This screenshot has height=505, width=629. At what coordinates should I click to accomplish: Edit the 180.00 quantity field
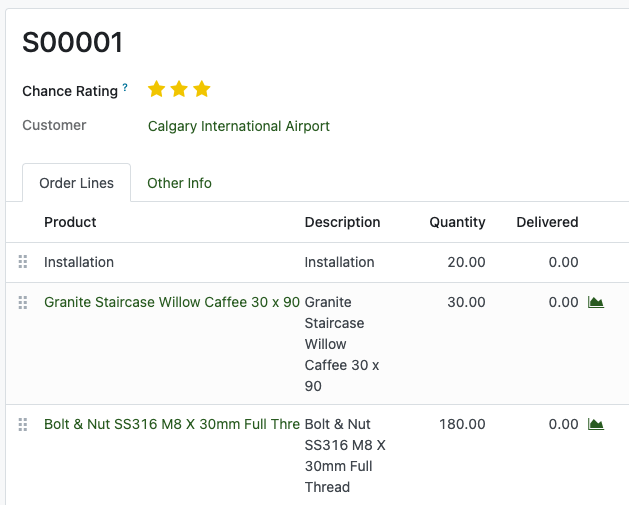tap(461, 424)
